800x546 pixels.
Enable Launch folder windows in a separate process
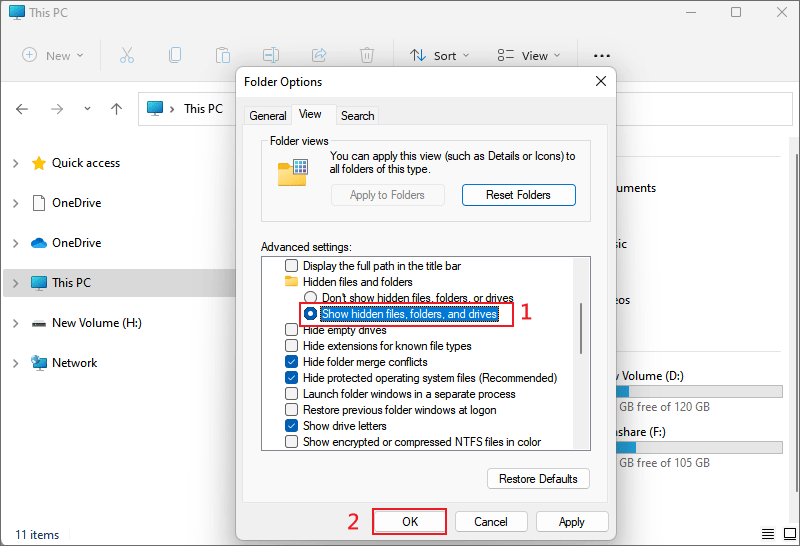tap(291, 393)
